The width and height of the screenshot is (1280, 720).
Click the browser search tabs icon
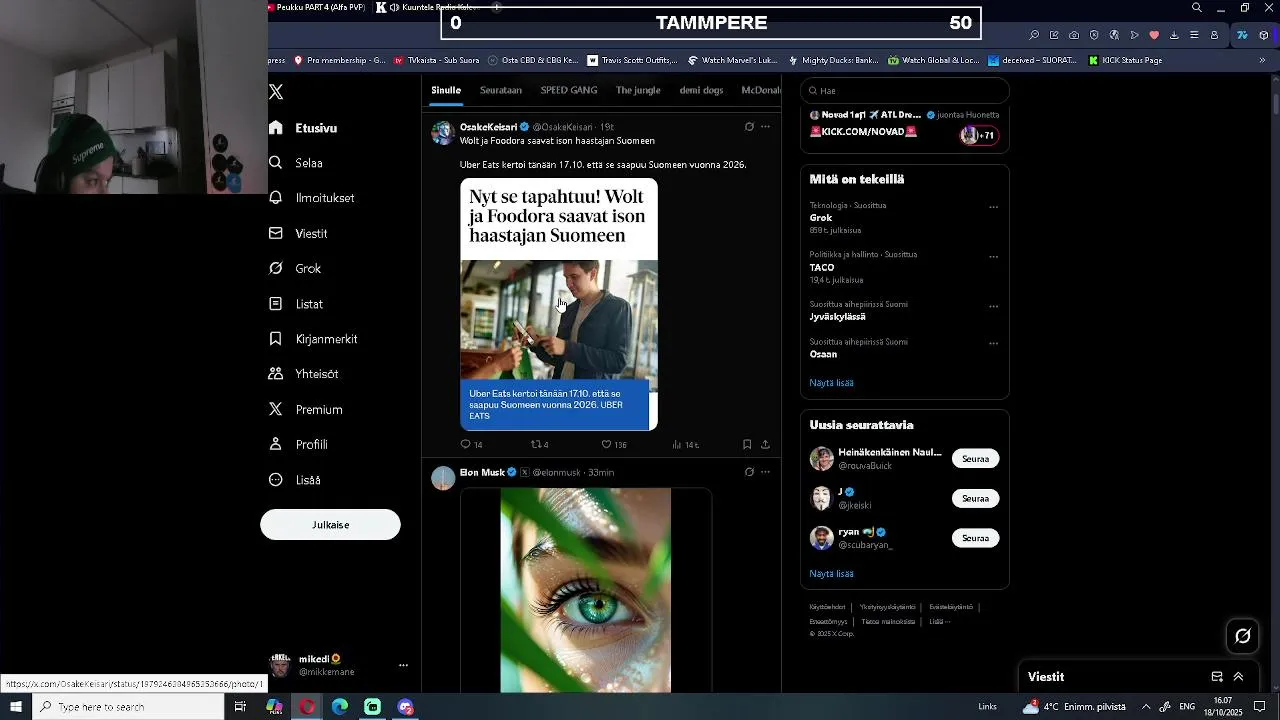pos(1197,8)
